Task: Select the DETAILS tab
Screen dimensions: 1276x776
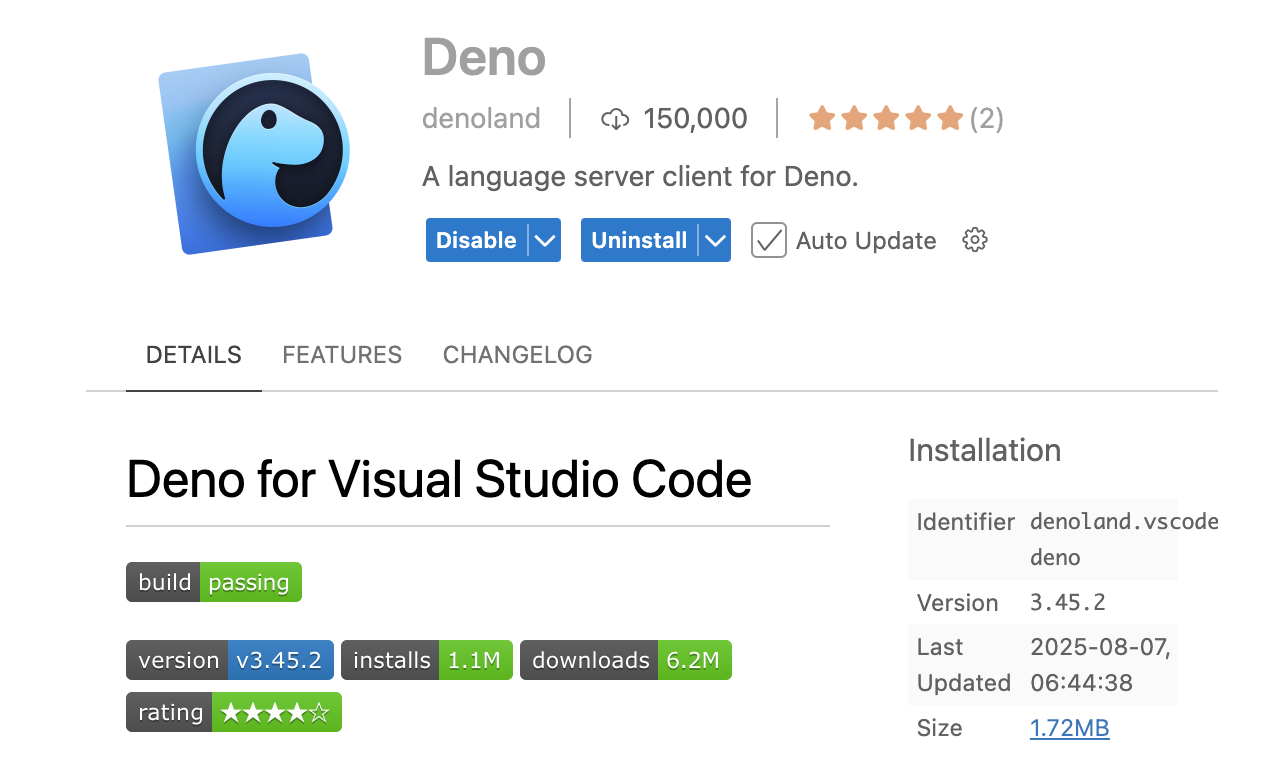Action: click(x=194, y=355)
